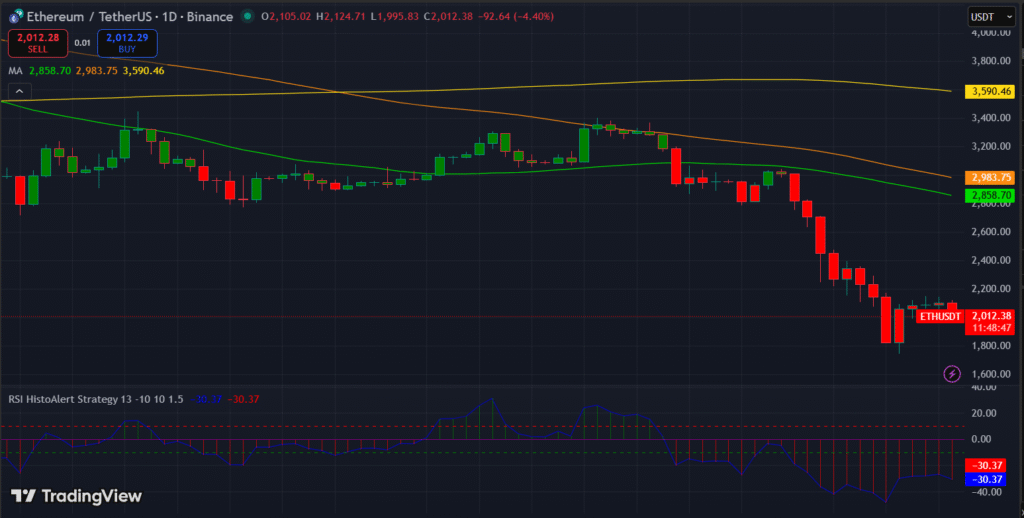Viewport: 1024px width, 518px height.
Task: Collapse the indicator legend with the chevron
Action: (x=16, y=91)
